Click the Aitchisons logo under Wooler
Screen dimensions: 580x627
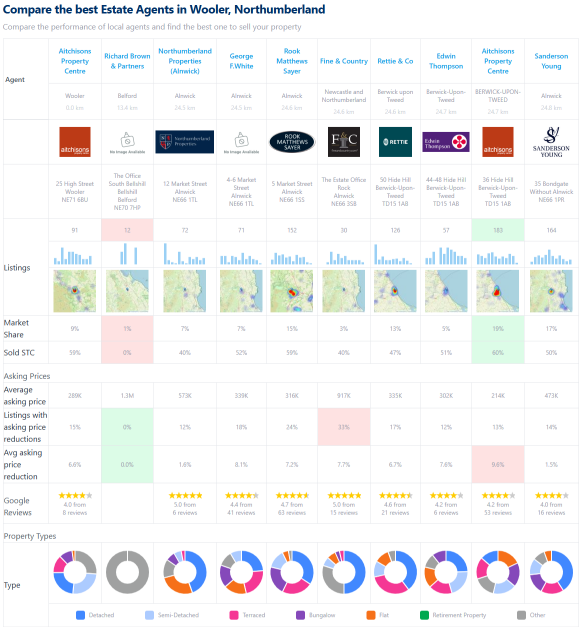point(75,142)
